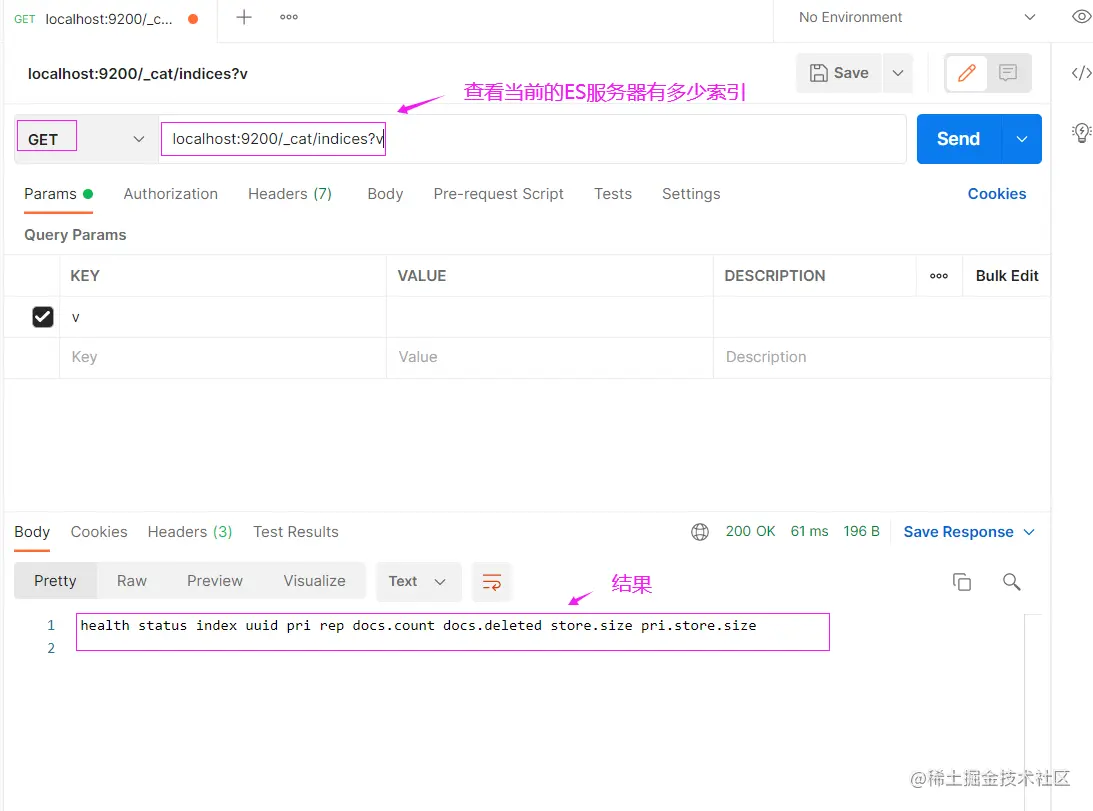Switch to the Authorization tab

(x=171, y=194)
